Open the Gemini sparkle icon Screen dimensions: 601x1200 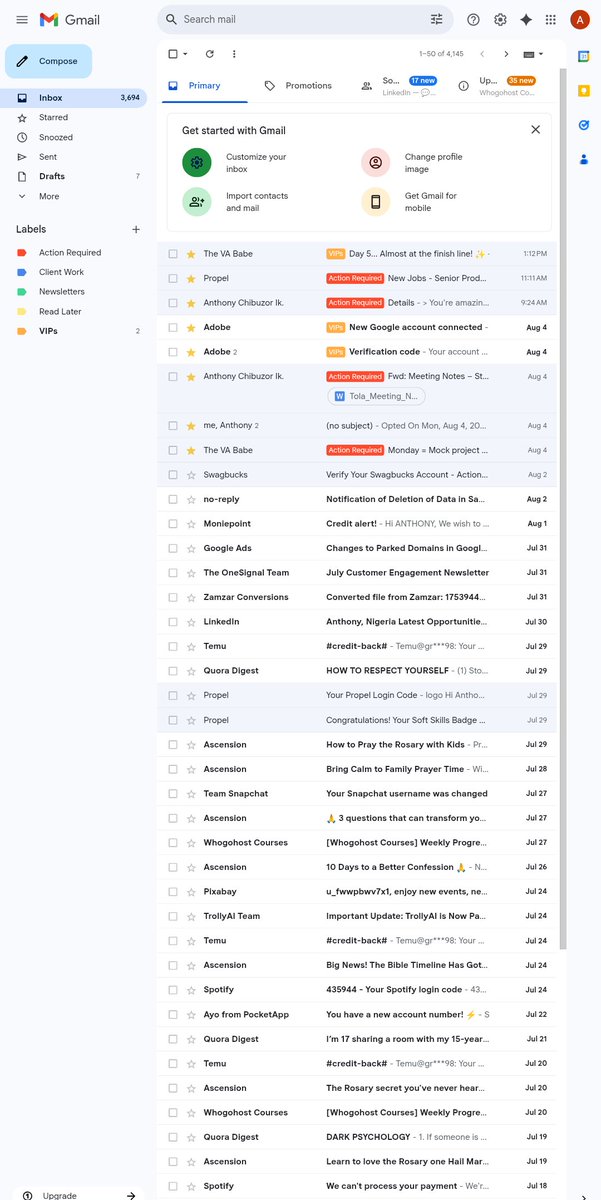coord(526,20)
